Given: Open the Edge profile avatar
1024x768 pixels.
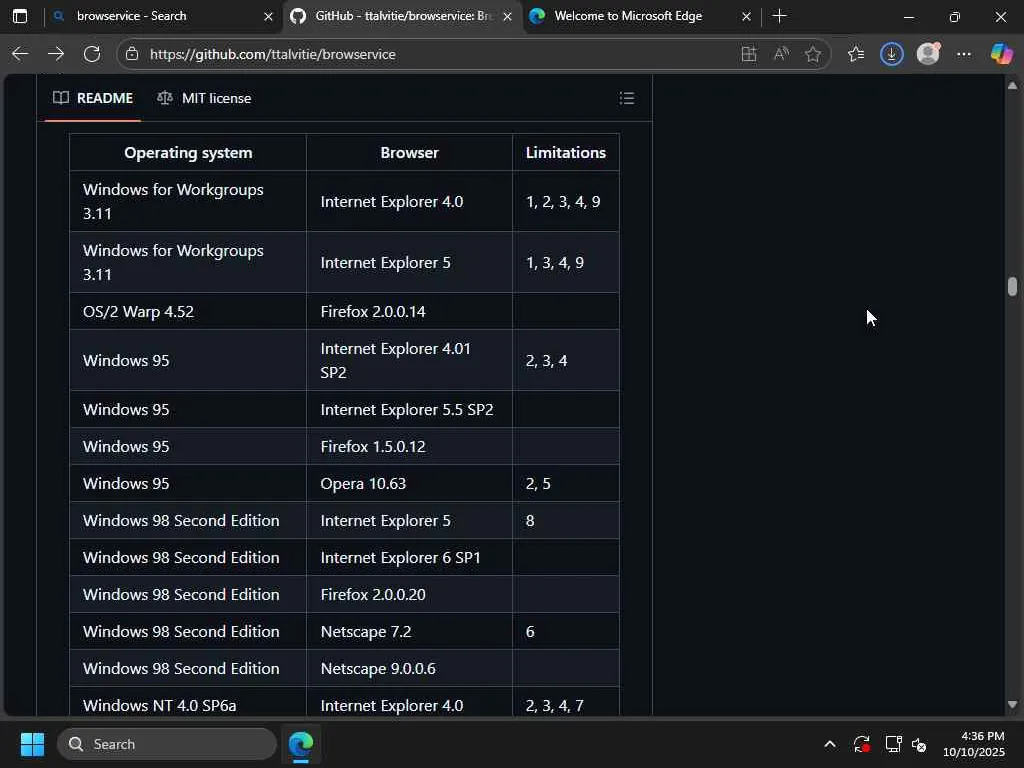Looking at the screenshot, I should click(928, 54).
